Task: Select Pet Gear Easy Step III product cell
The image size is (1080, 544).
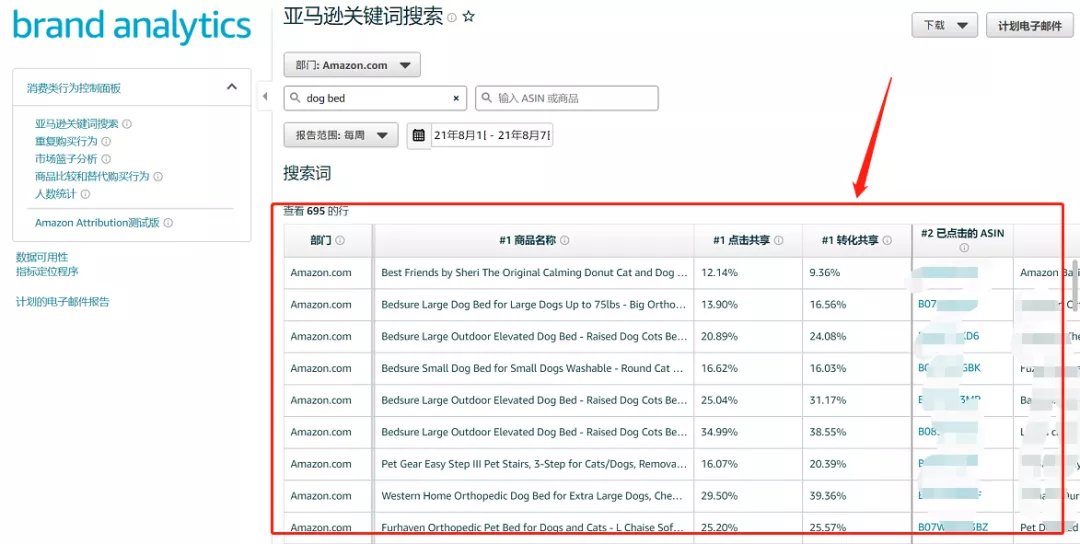Action: pyautogui.click(x=534, y=464)
